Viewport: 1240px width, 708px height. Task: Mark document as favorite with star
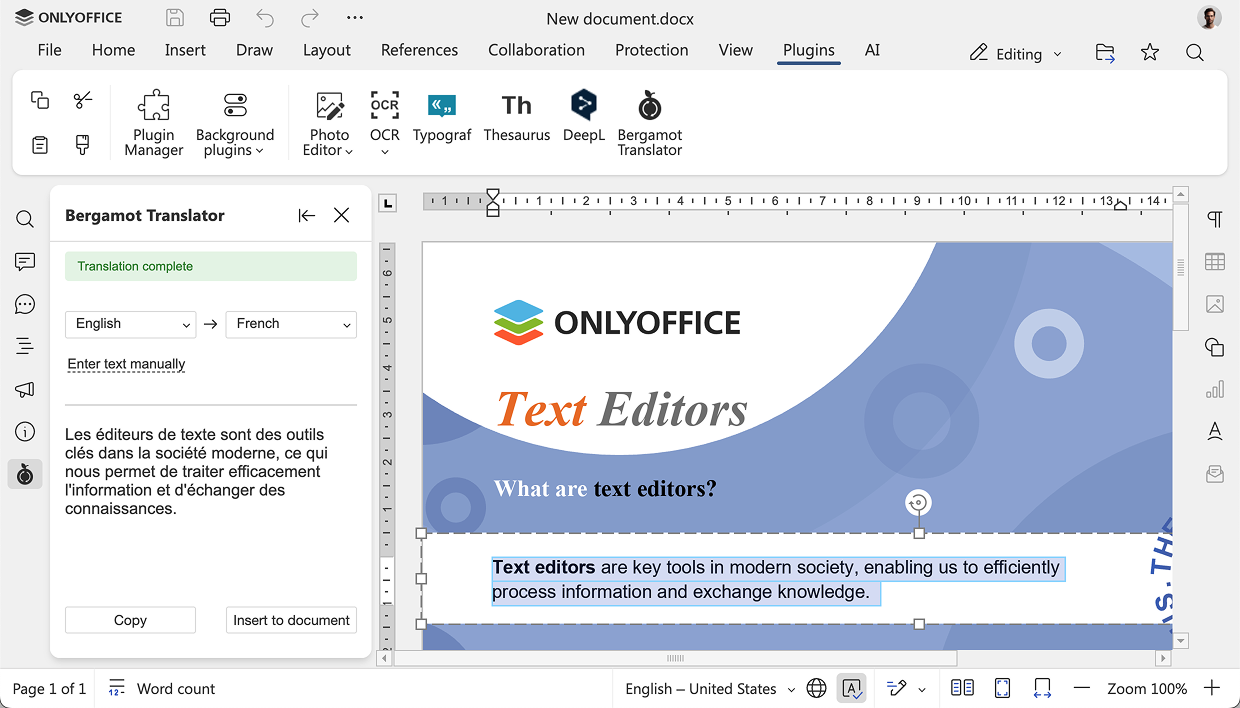pyautogui.click(x=1150, y=52)
